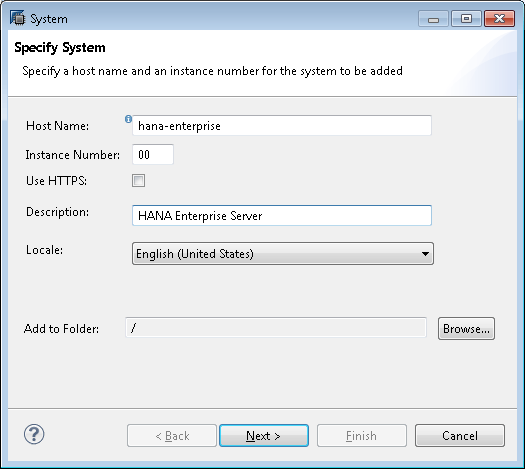Click the System window title icon
This screenshot has width=525, height=469.
pyautogui.click(x=17, y=18)
